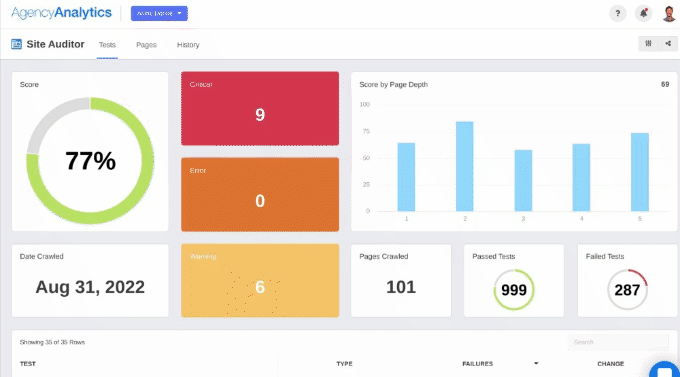Viewport: 680px width, 377px height.
Task: Open the dashboard settings sliders icon
Action: click(648, 43)
